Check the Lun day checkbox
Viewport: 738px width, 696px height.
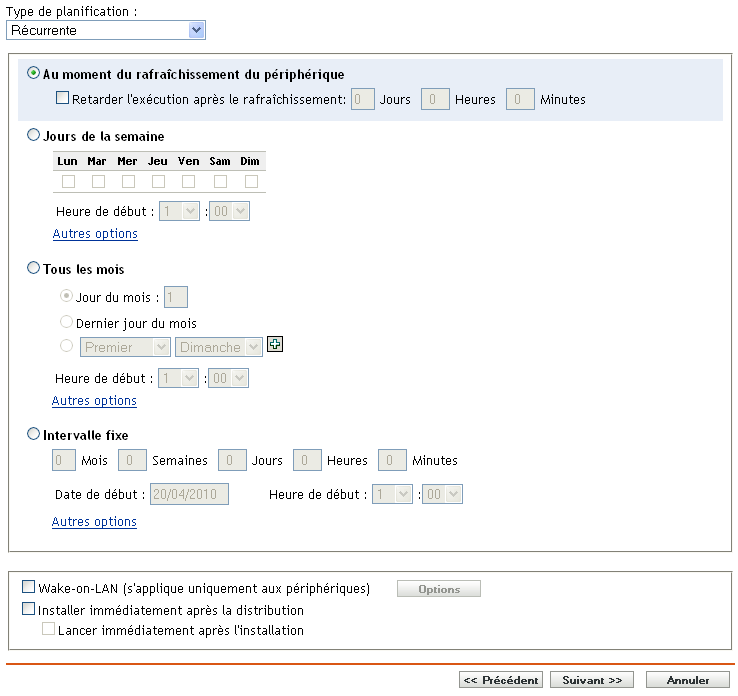pyautogui.click(x=68, y=181)
